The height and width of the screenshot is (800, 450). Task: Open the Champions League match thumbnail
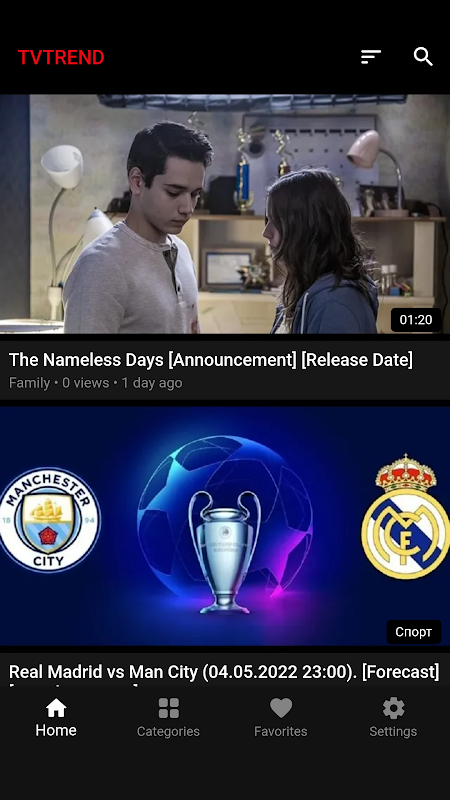(x=225, y=526)
